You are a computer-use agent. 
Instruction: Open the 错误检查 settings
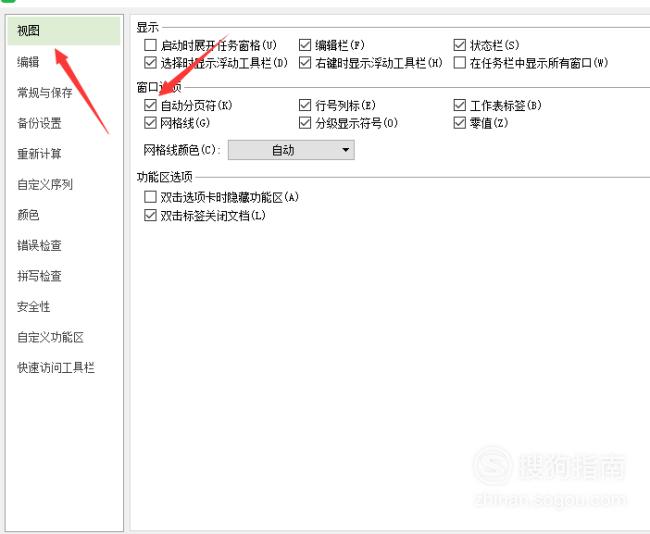[39, 245]
